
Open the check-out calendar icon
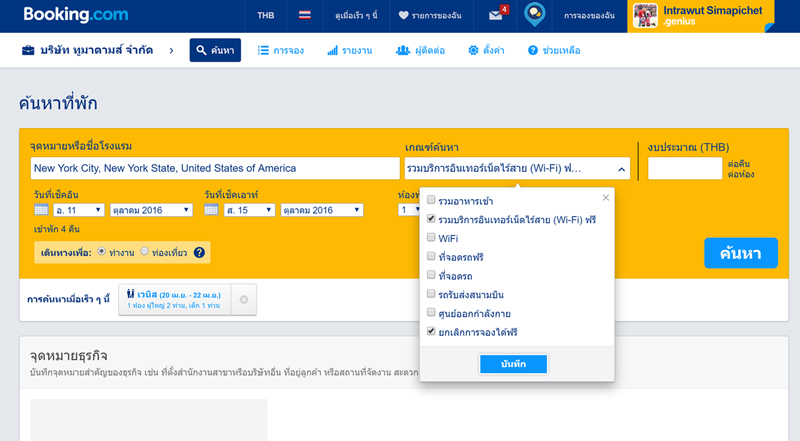click(x=211, y=210)
